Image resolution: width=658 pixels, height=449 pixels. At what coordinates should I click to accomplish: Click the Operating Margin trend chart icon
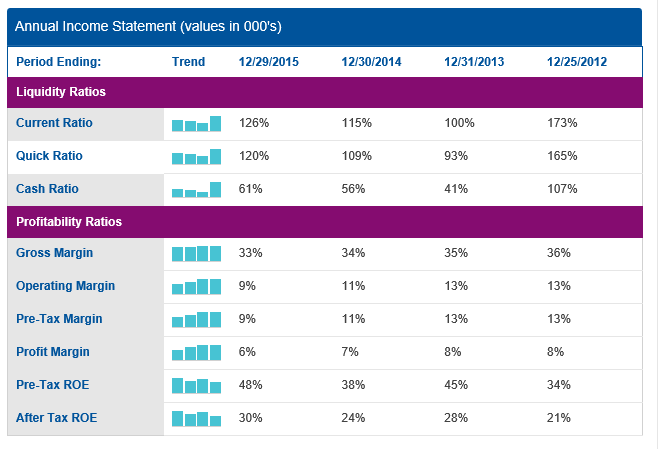point(197,287)
